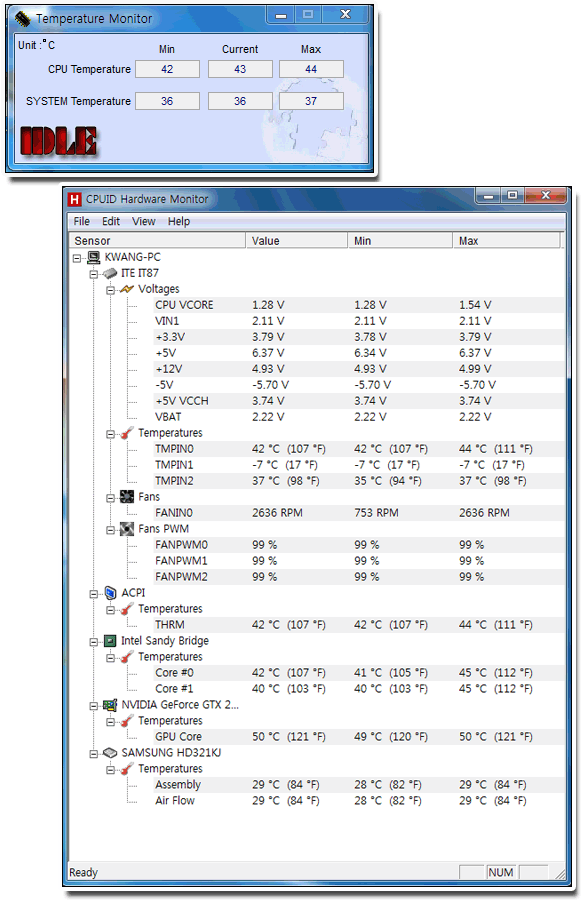Collapse the Intel Sandy Bridge node
This screenshot has height=900, width=582.
pos(94,642)
